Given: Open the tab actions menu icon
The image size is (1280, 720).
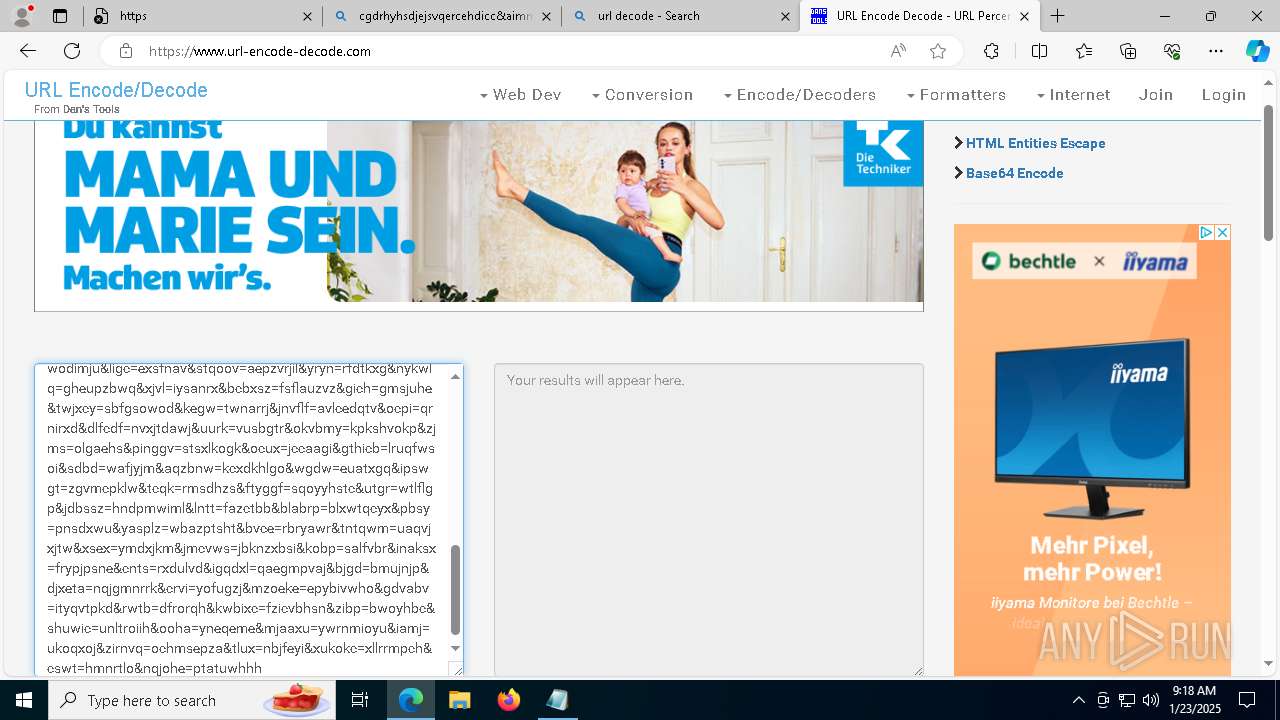Looking at the screenshot, I should click(60, 16).
